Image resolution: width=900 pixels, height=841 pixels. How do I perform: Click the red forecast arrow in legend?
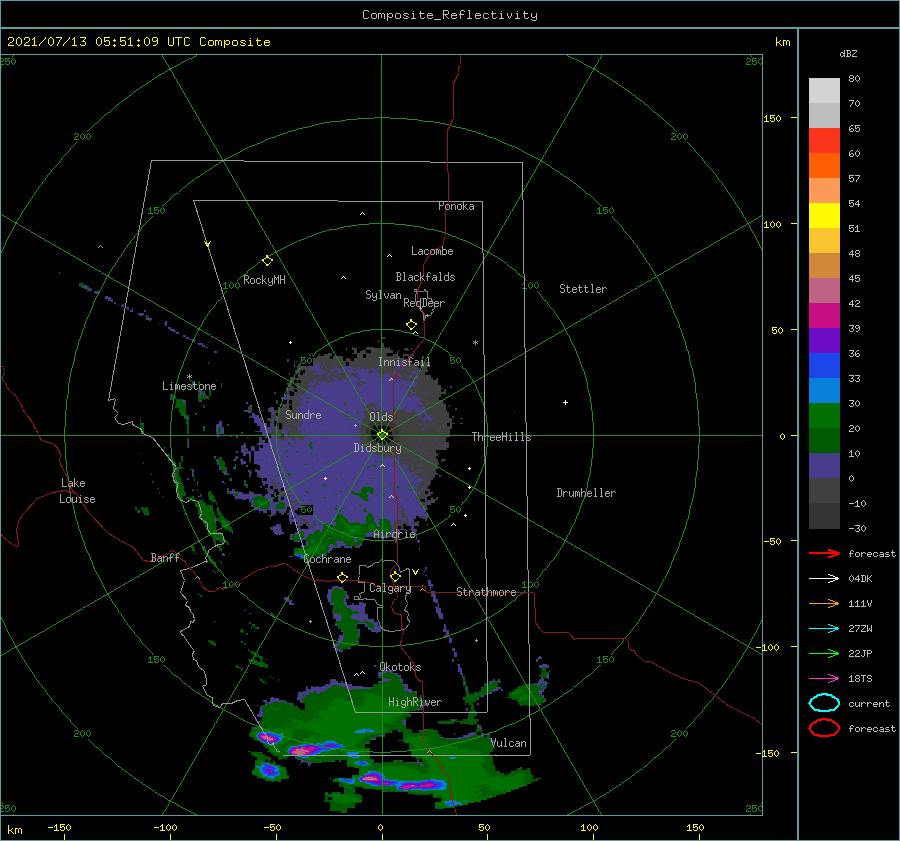(824, 553)
